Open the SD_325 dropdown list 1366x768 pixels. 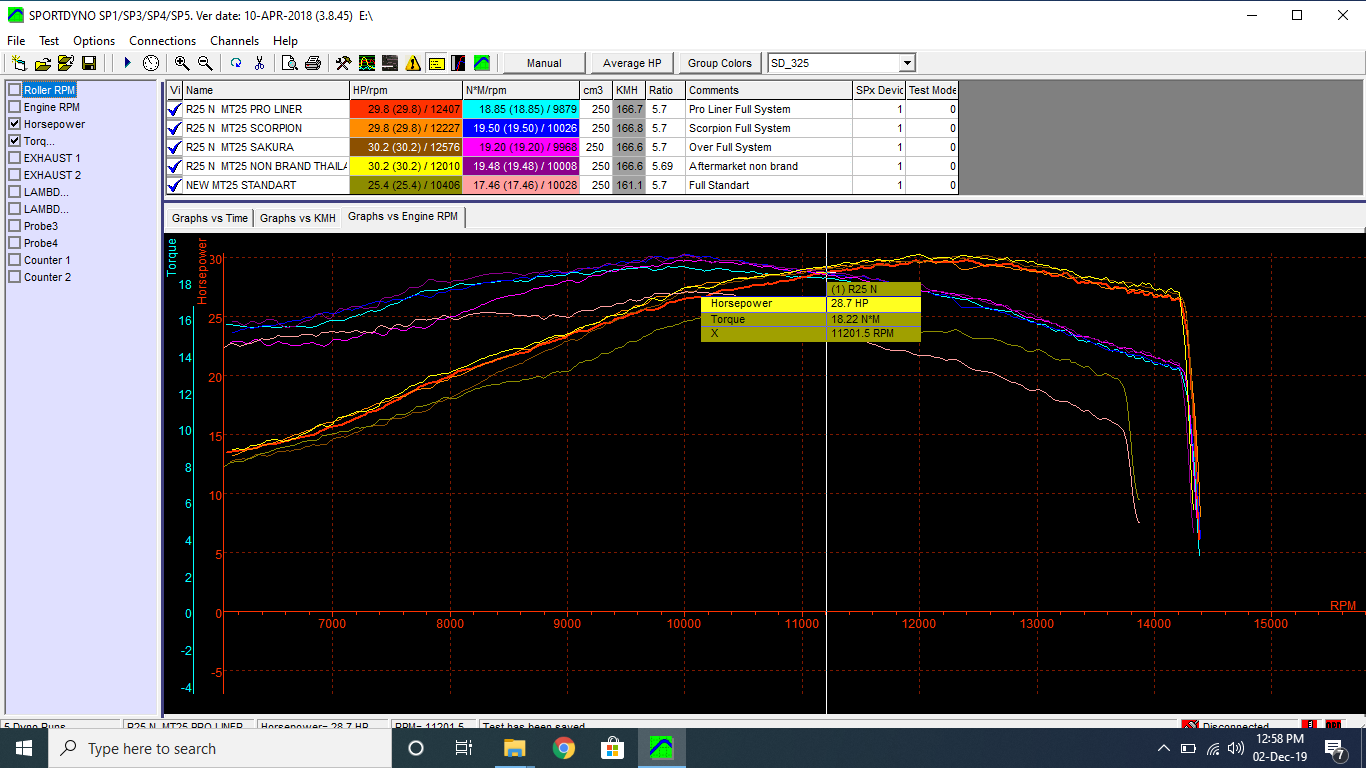[x=907, y=63]
